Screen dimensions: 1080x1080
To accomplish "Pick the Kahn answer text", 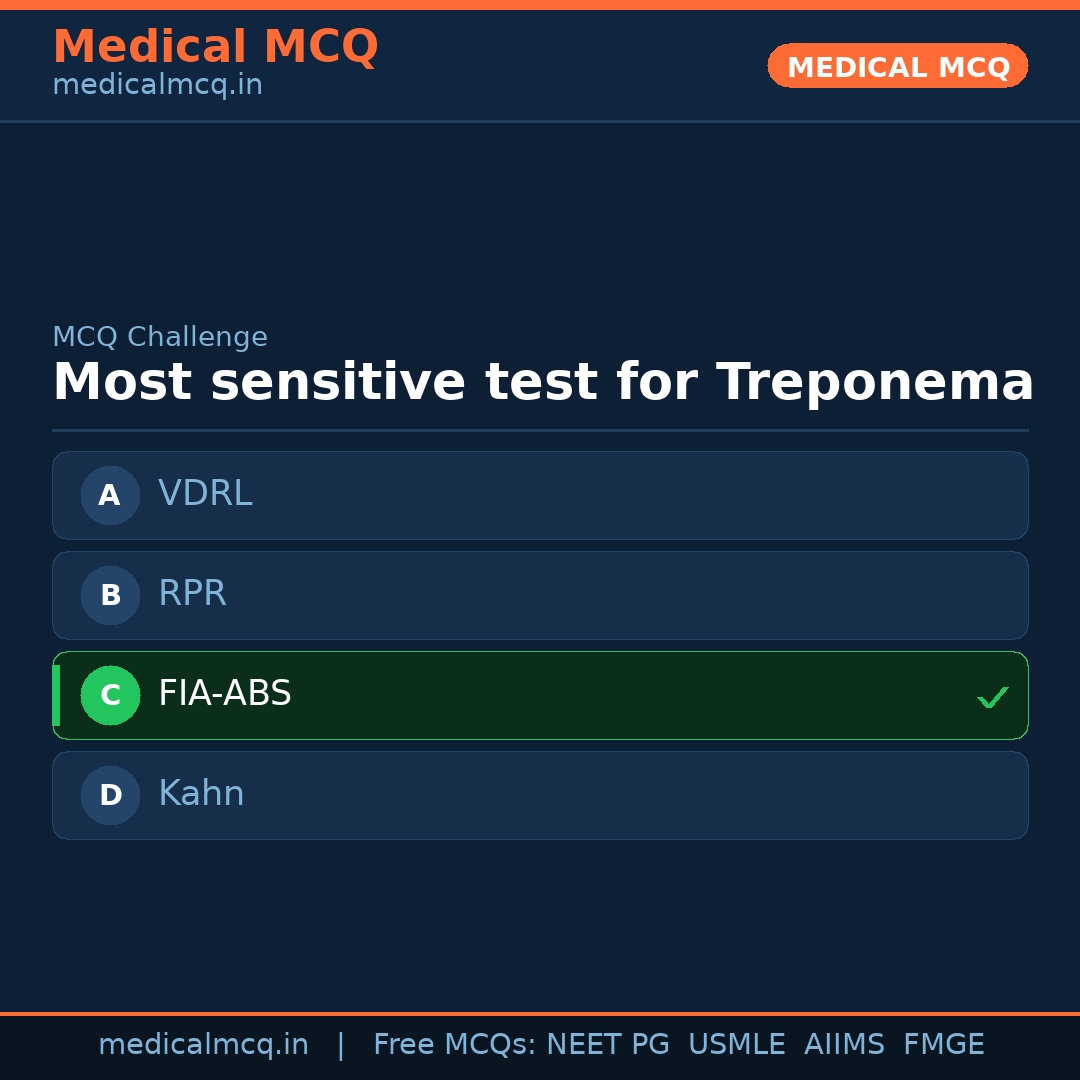I will point(201,794).
